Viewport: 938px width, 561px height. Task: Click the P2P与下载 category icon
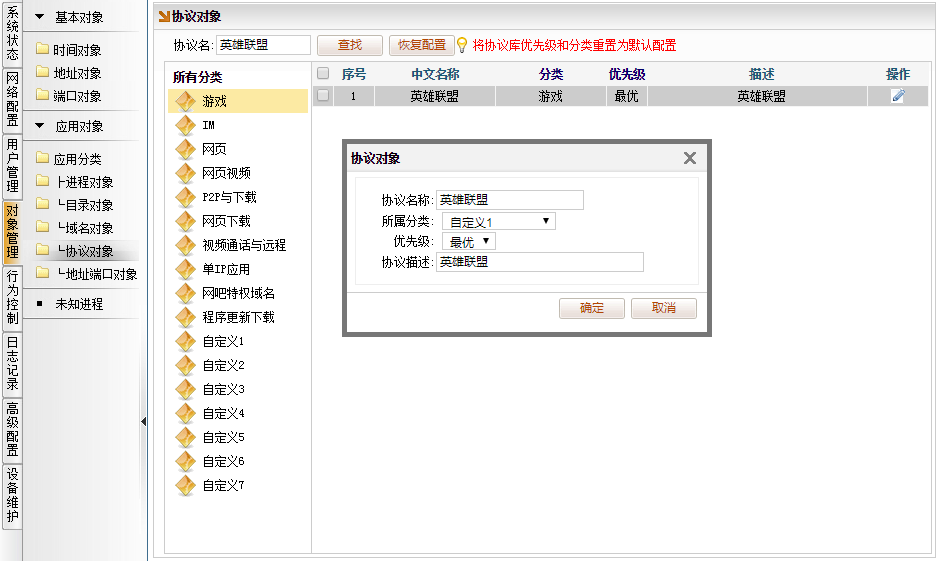(x=185, y=197)
